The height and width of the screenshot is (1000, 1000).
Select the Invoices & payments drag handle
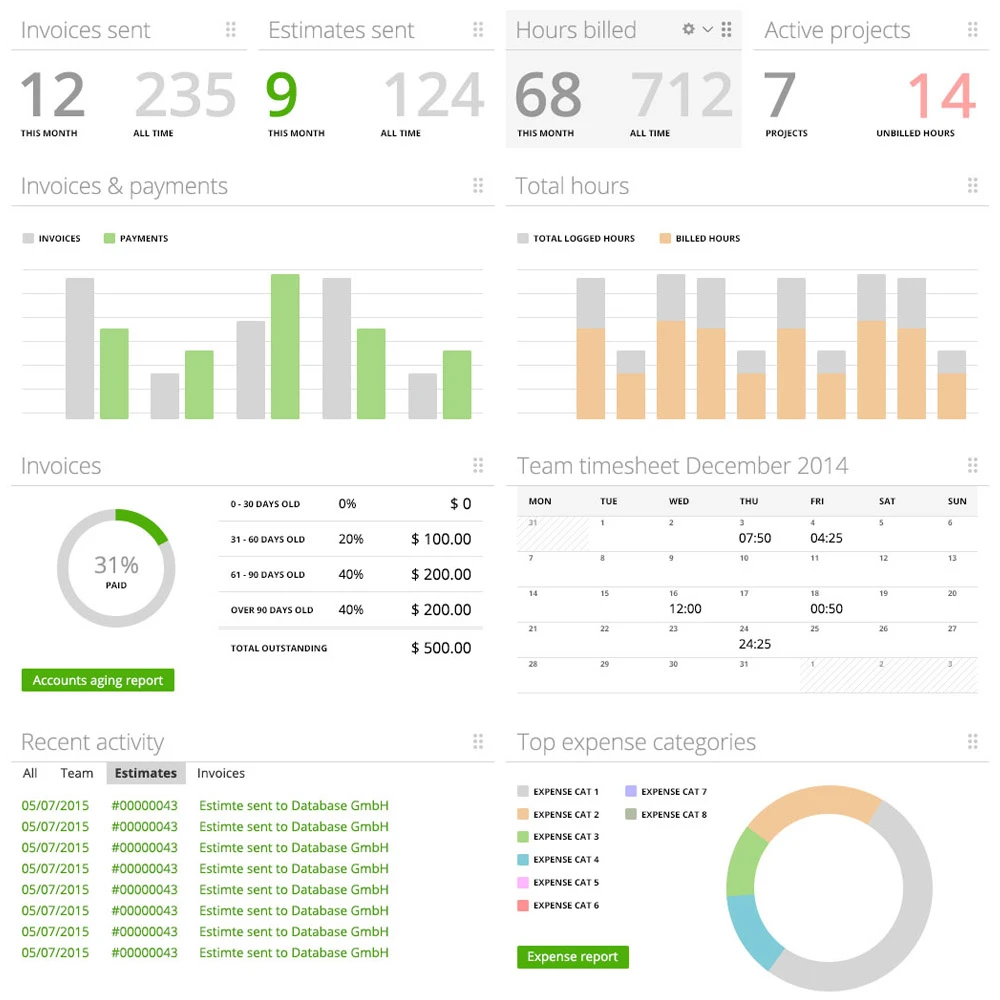tap(478, 185)
